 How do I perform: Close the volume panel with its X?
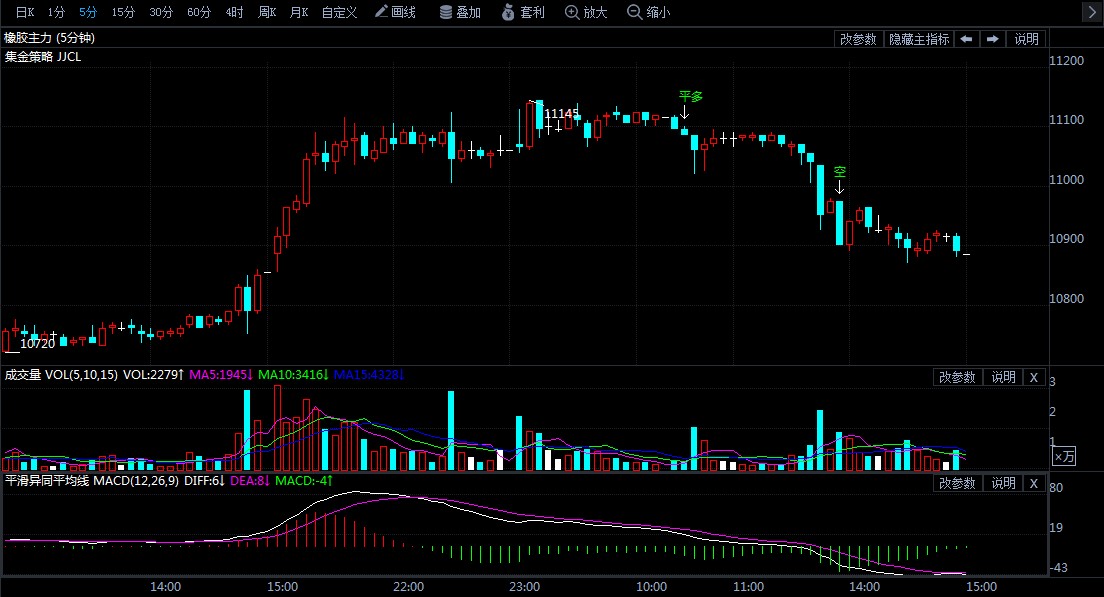[1035, 377]
